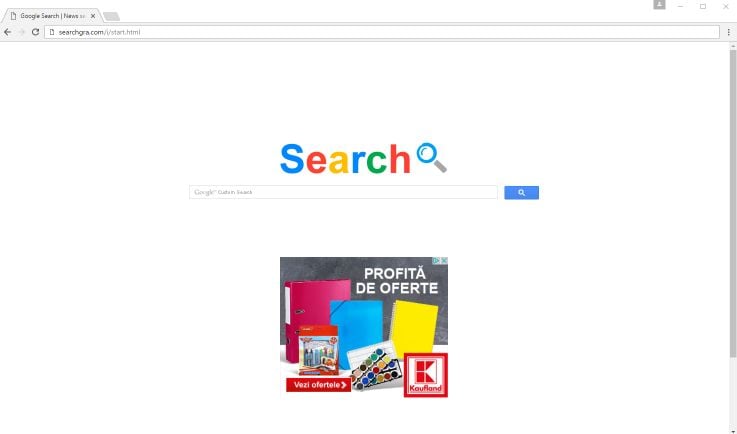Open the AdChoices triangle icon

click(437, 260)
